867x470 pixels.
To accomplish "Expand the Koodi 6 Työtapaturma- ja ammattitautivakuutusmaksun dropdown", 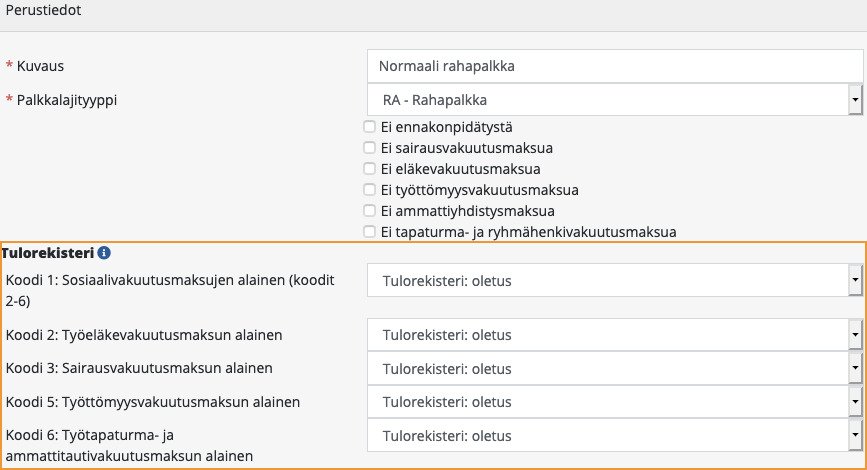I will click(614, 436).
